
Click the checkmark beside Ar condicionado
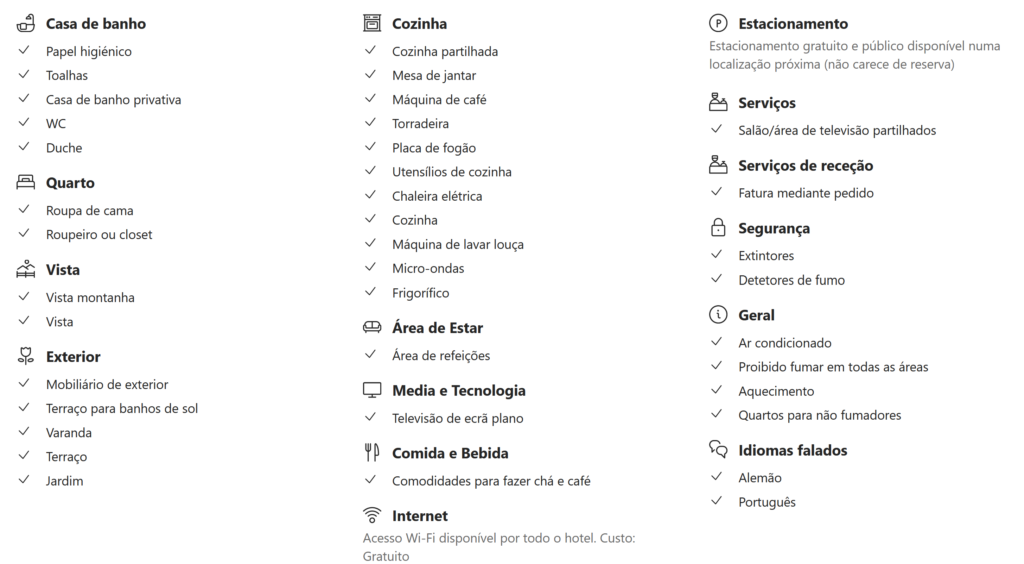pyautogui.click(x=716, y=343)
